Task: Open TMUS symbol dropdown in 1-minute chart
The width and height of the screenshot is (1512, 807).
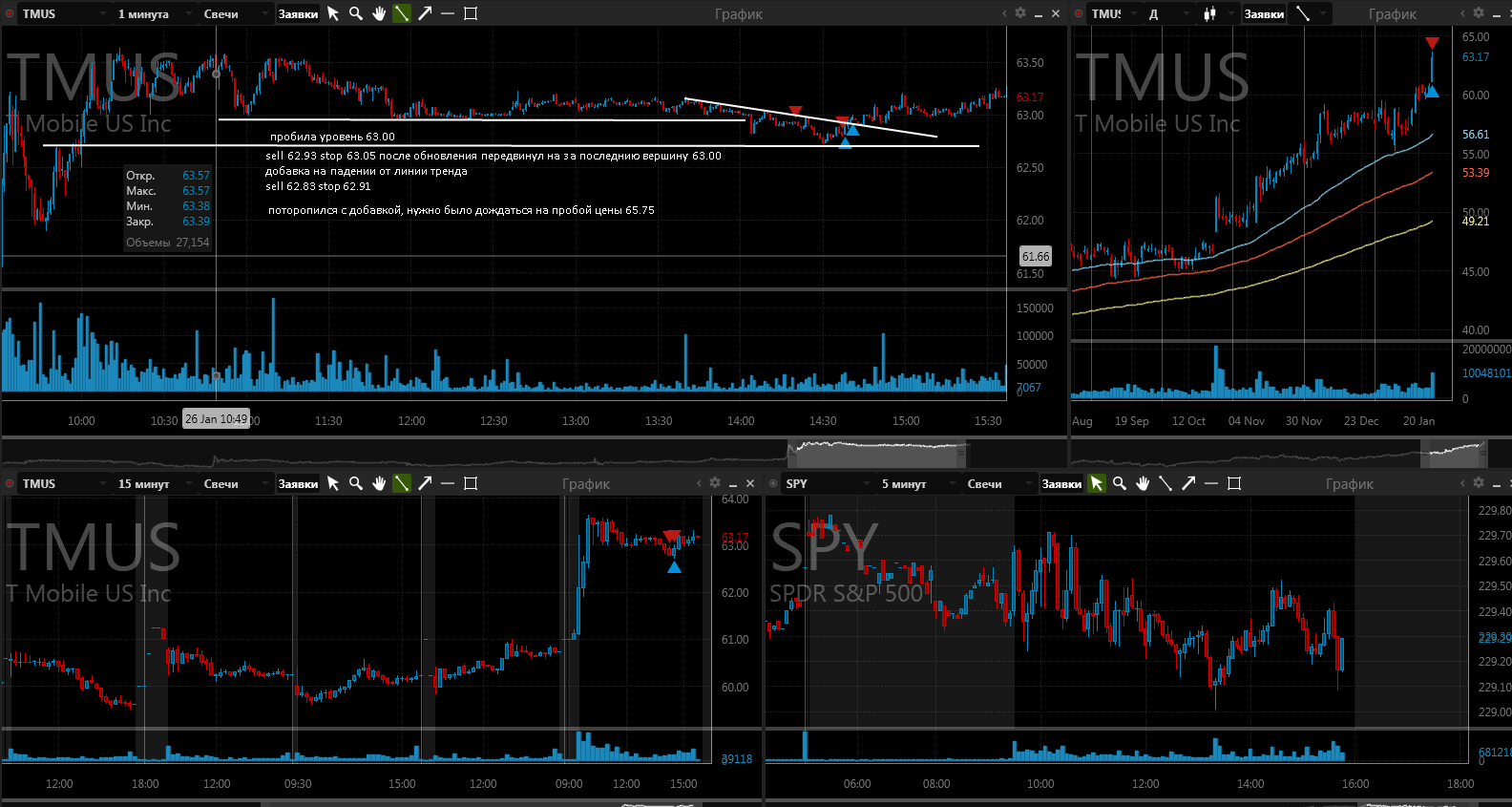Action: pyautogui.click(x=64, y=13)
